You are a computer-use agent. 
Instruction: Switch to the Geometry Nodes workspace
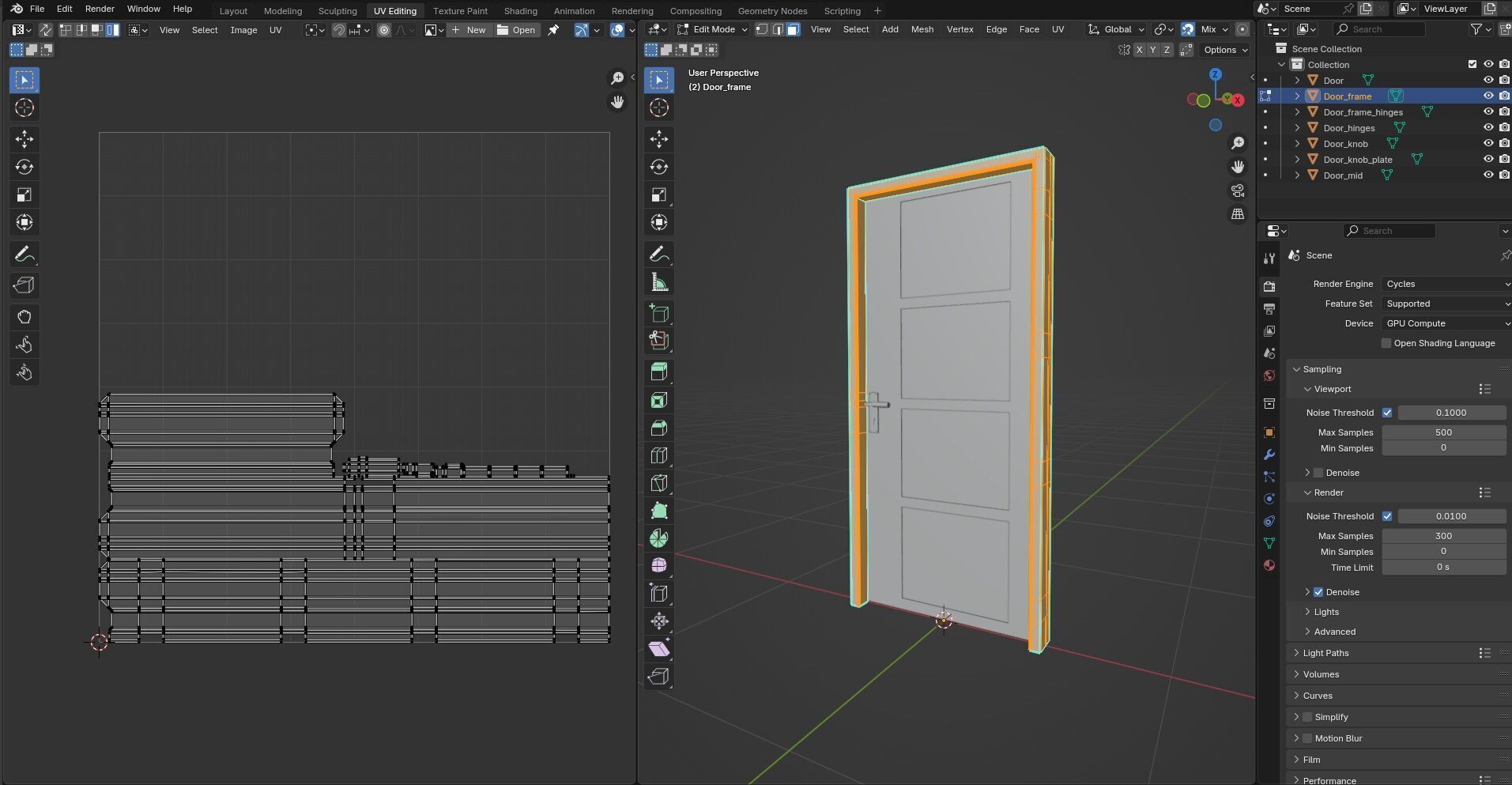click(772, 11)
